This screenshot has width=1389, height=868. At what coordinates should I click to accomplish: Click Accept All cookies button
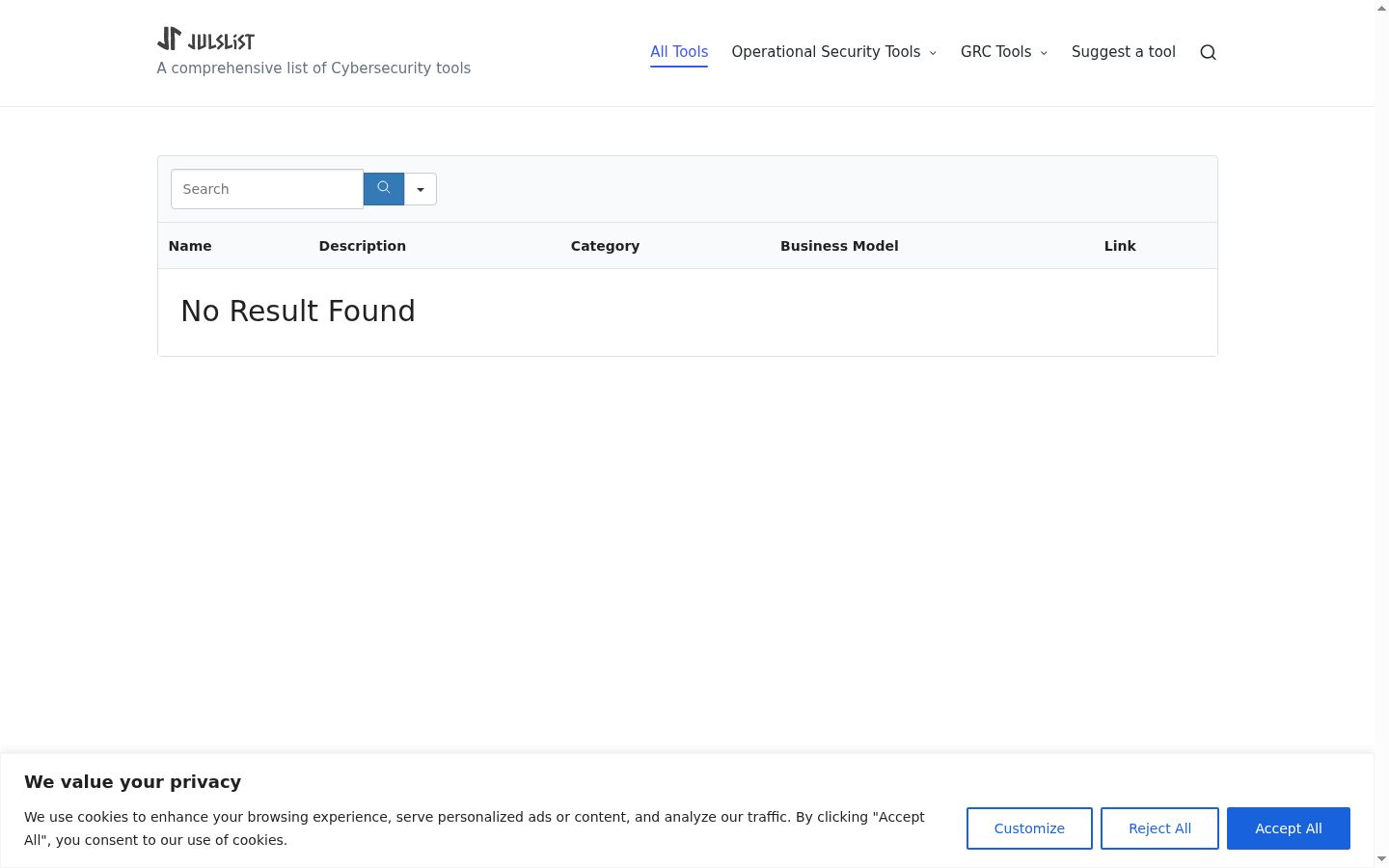pyautogui.click(x=1289, y=828)
